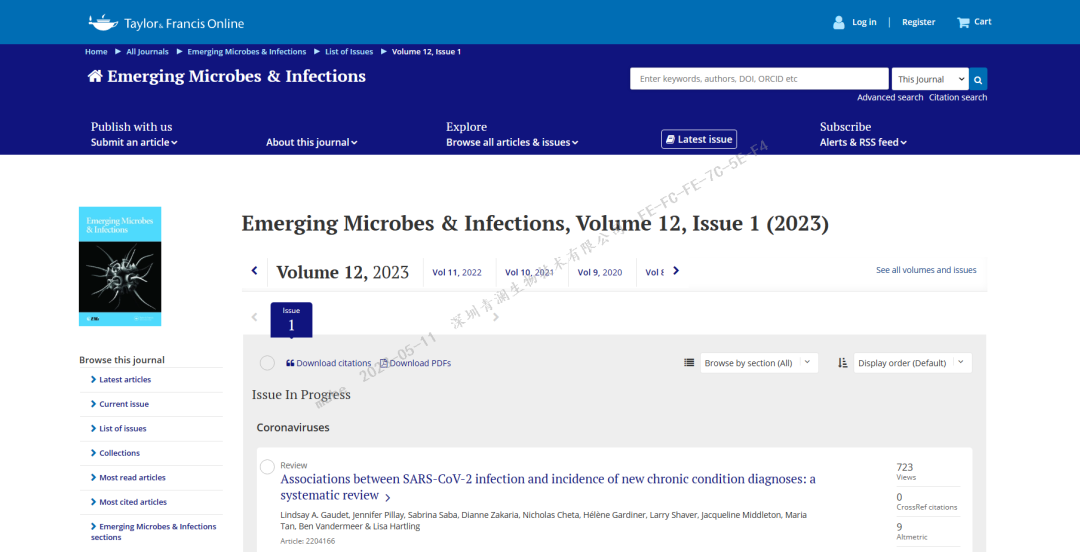
Task: Click the previous volumes arrow
Action: (x=254, y=271)
